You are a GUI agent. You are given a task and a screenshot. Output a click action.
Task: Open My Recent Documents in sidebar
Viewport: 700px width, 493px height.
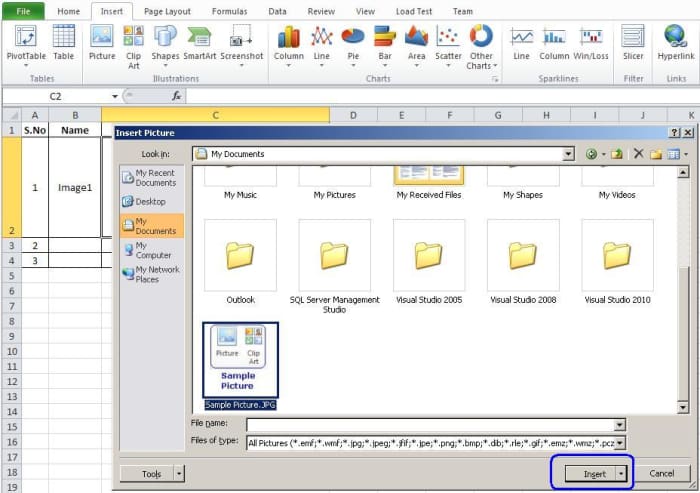point(152,178)
